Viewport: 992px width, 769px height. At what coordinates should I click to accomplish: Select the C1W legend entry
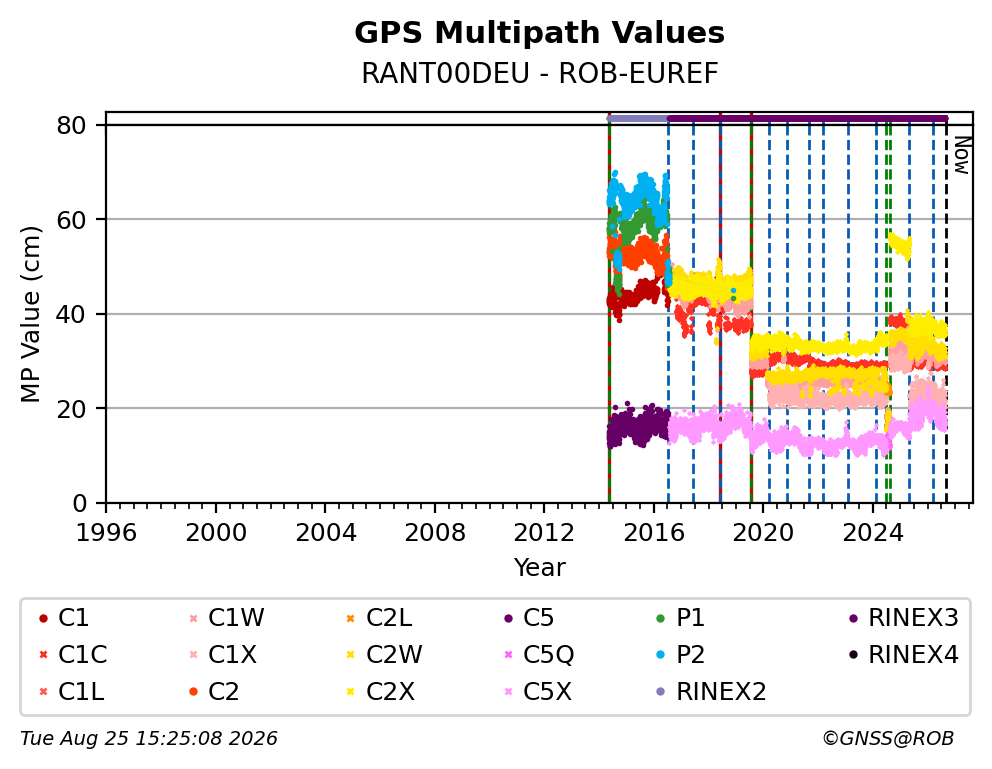pos(226,618)
